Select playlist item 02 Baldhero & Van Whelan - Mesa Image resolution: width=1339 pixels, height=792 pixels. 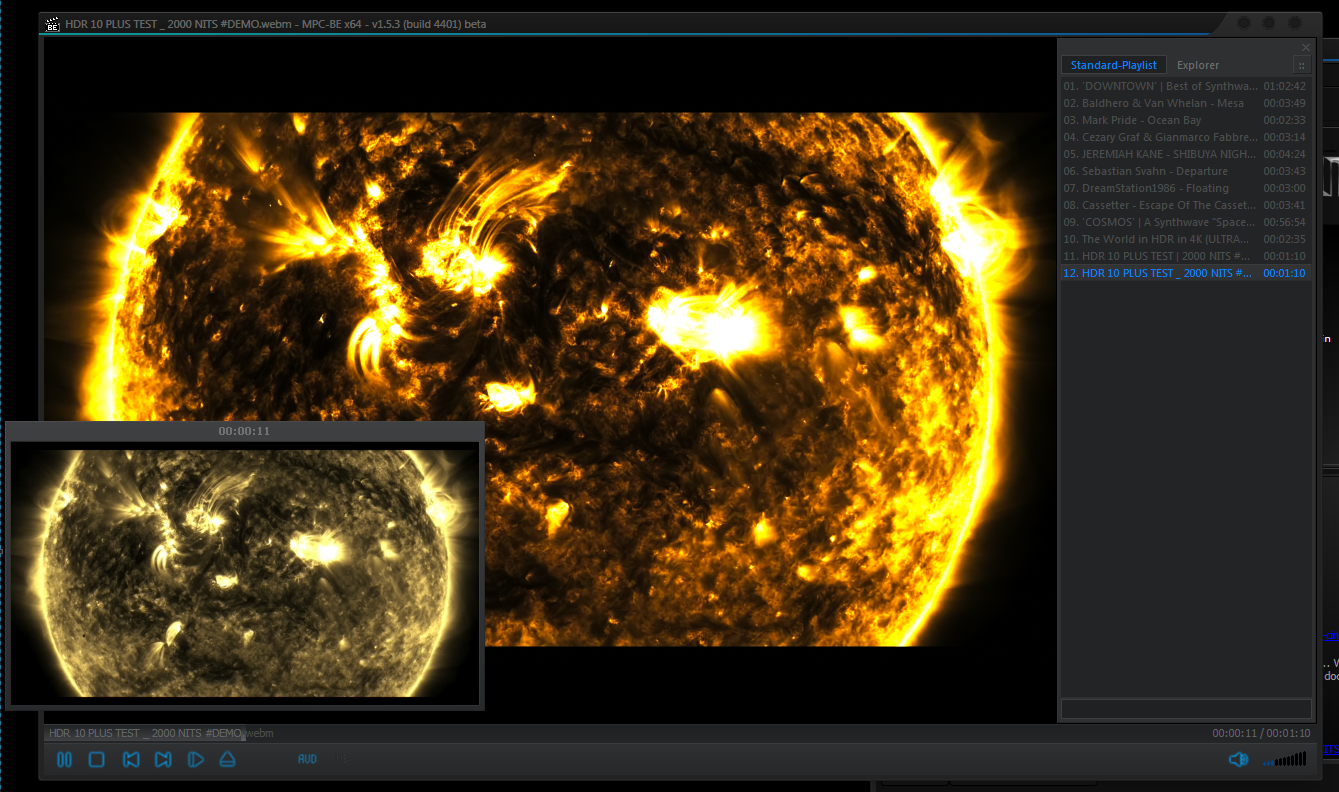(x=1185, y=103)
